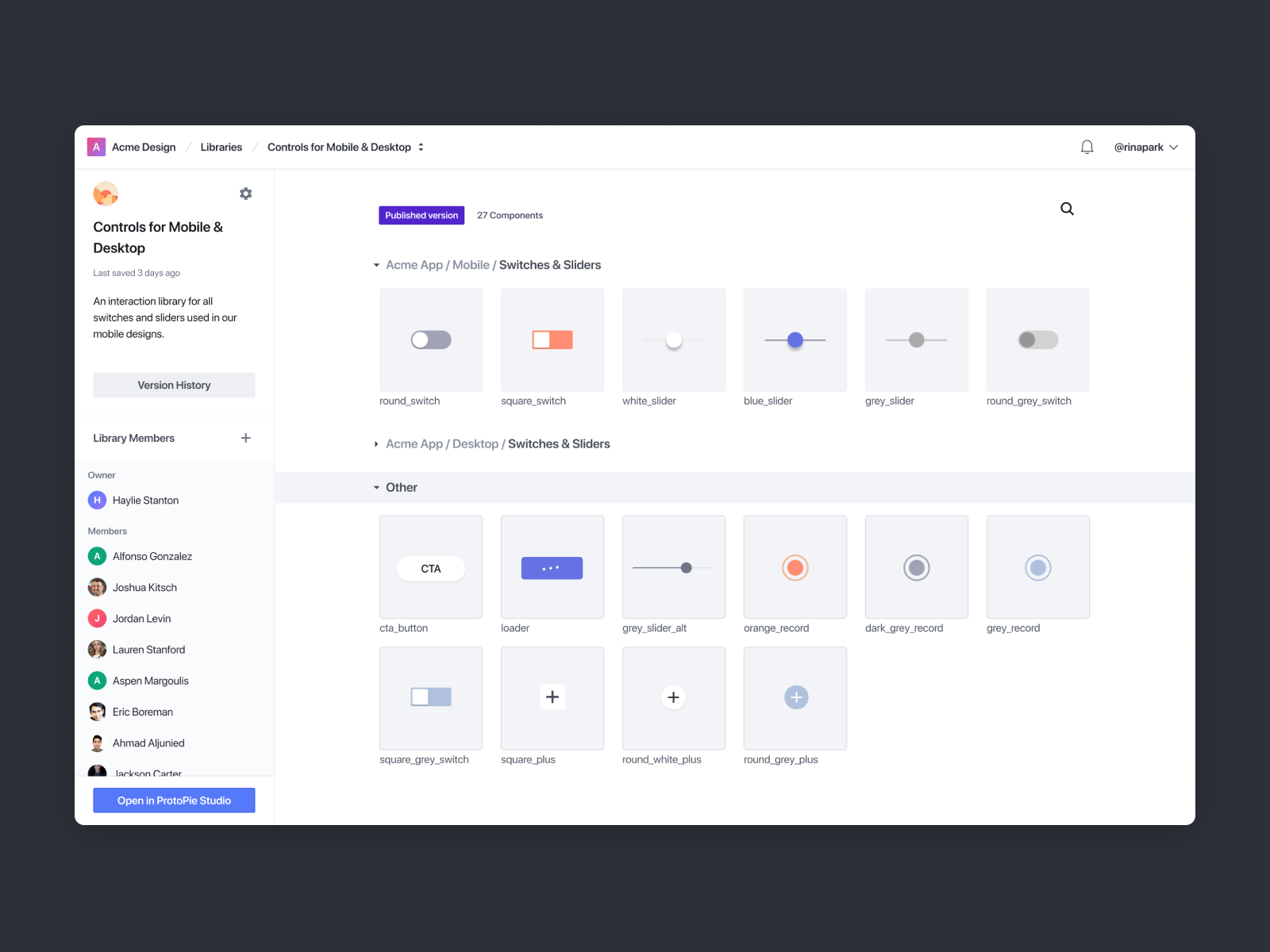
Task: Select the grey_slider component
Action: click(x=917, y=340)
